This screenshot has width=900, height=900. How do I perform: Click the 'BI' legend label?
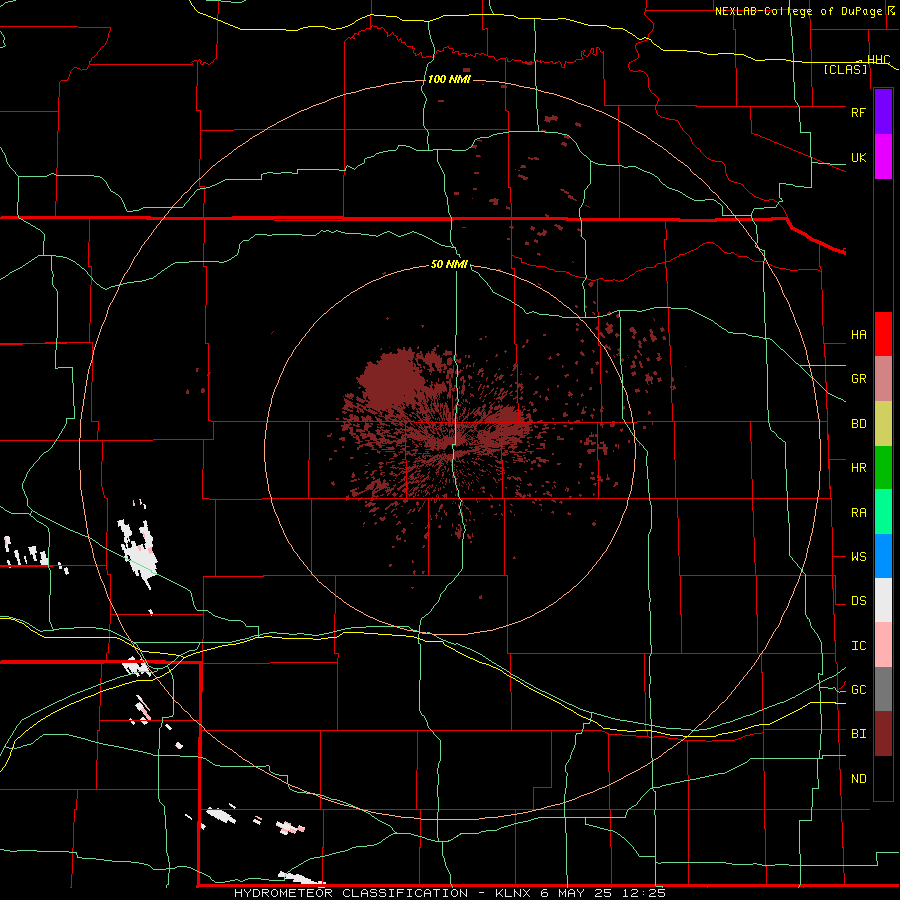pos(858,734)
